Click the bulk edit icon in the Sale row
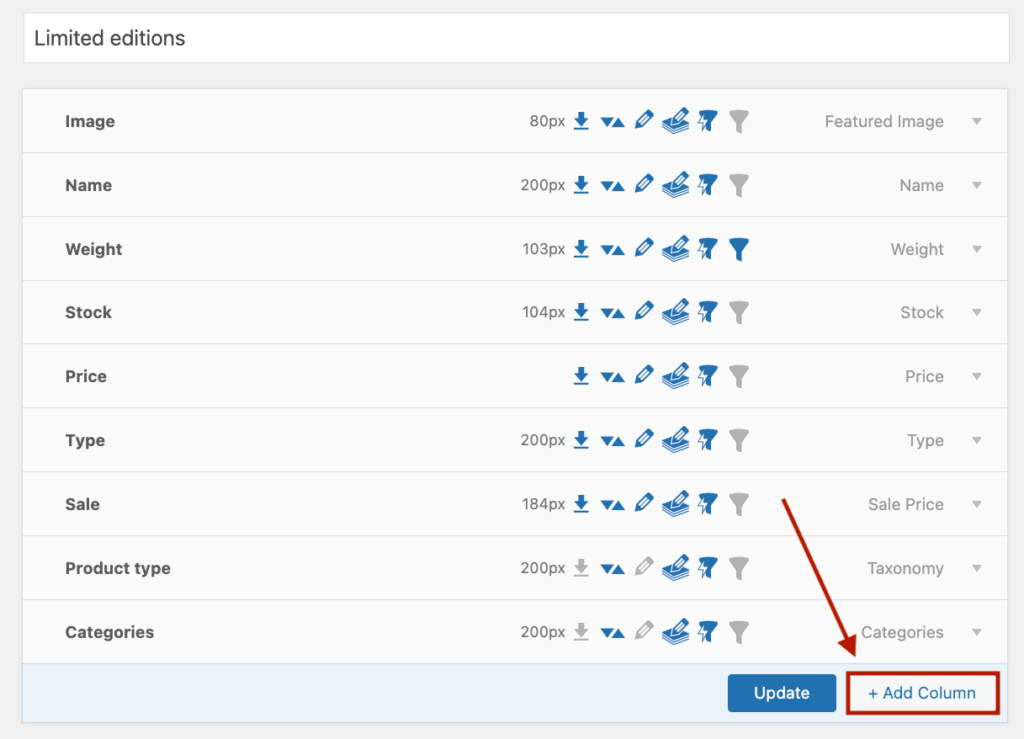 tap(675, 504)
